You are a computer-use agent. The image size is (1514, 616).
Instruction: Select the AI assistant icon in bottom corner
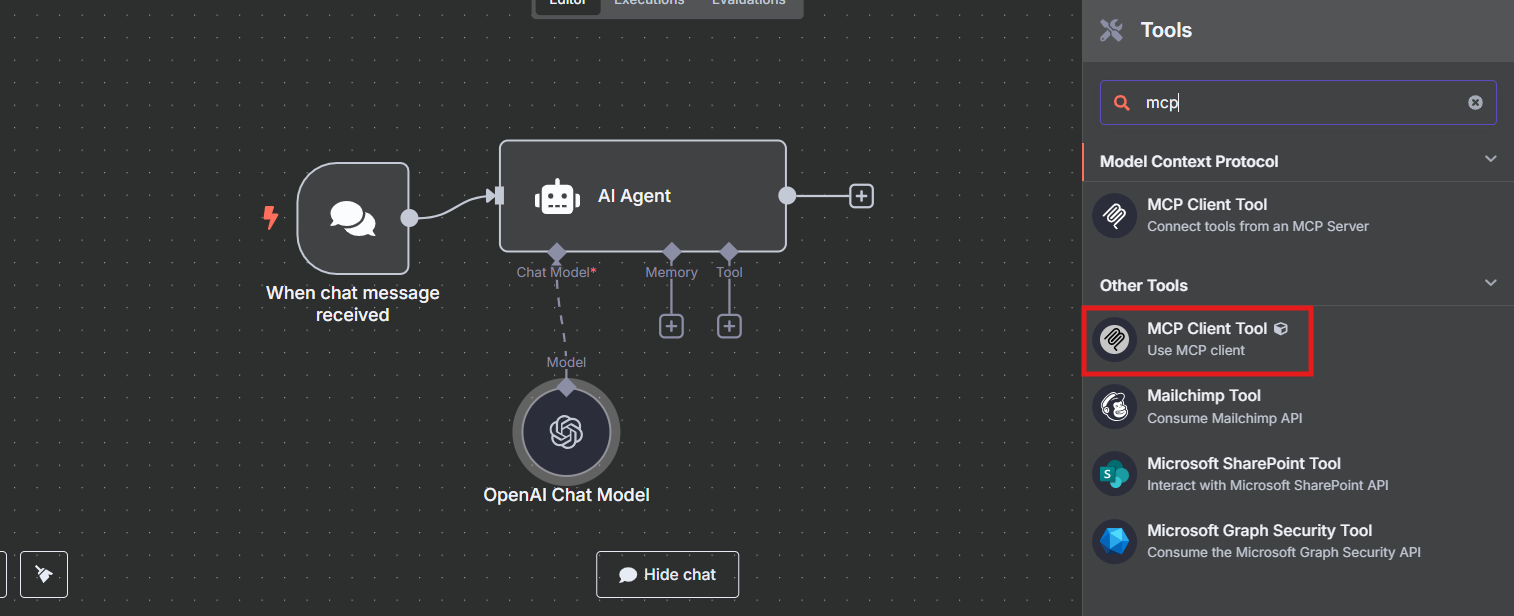[43, 574]
